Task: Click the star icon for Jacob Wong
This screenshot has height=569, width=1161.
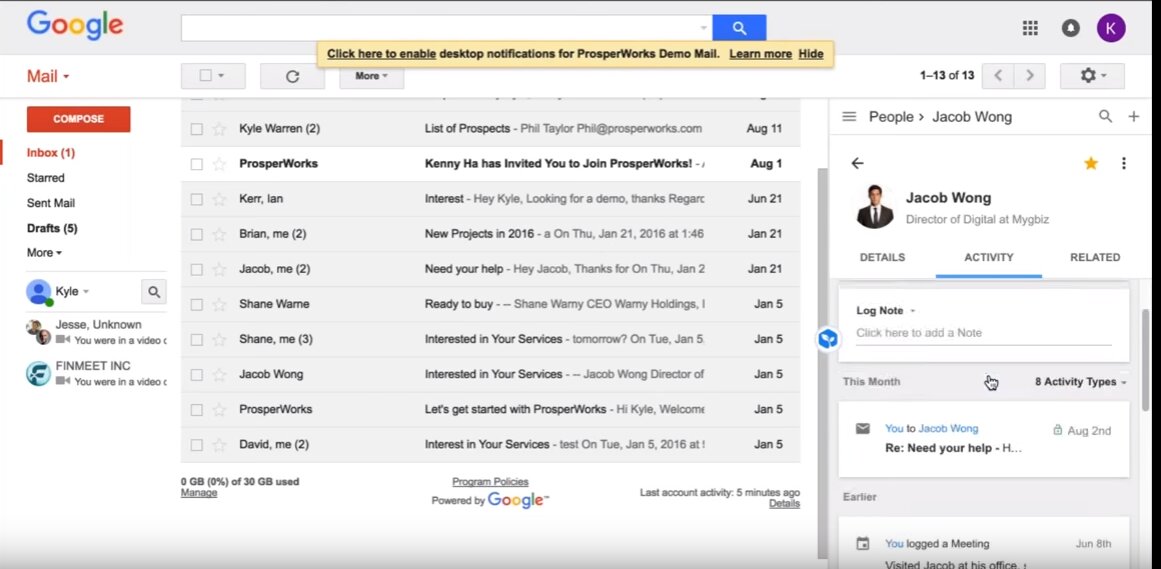Action: [1091, 163]
